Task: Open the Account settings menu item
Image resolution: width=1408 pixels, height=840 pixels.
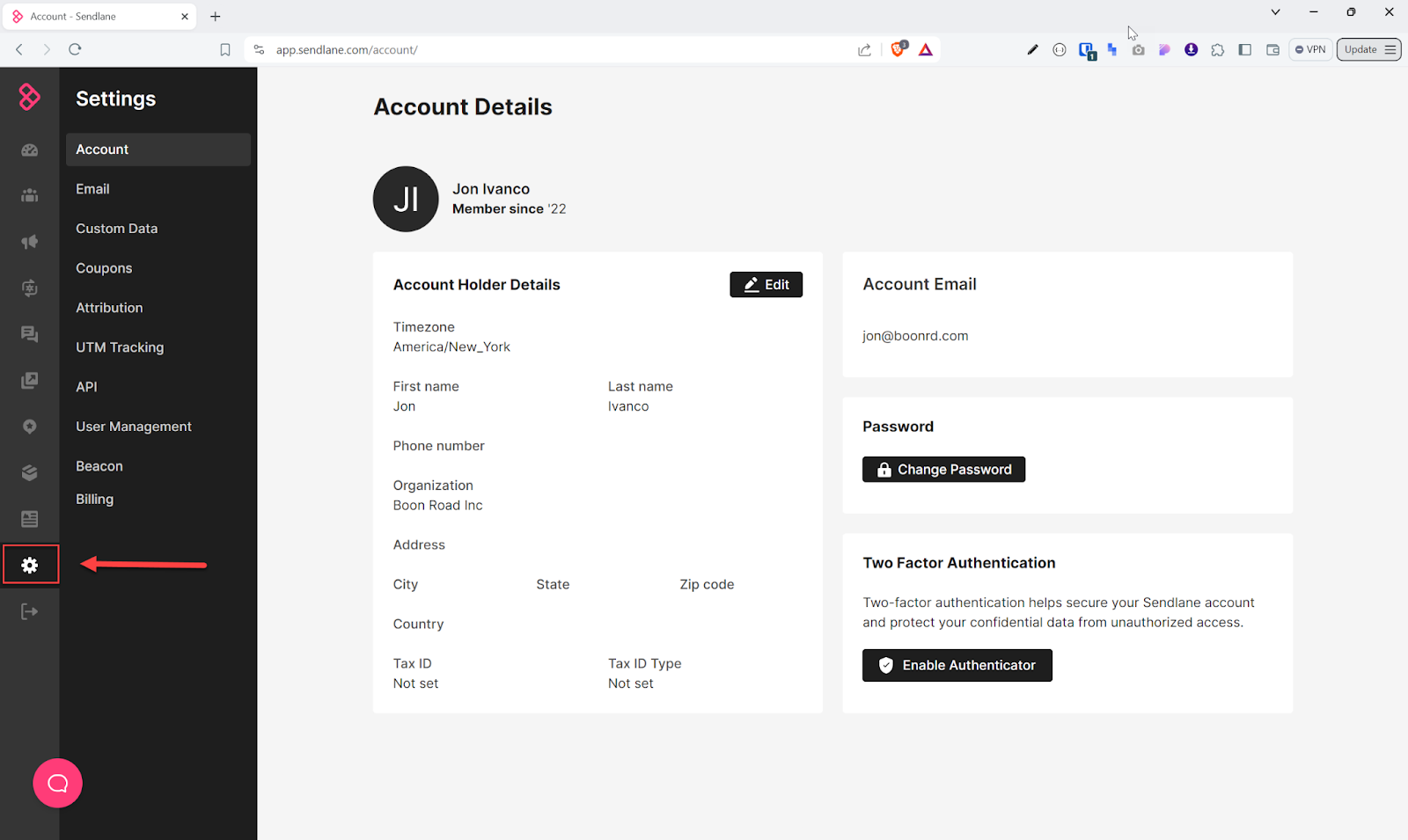Action: point(158,150)
